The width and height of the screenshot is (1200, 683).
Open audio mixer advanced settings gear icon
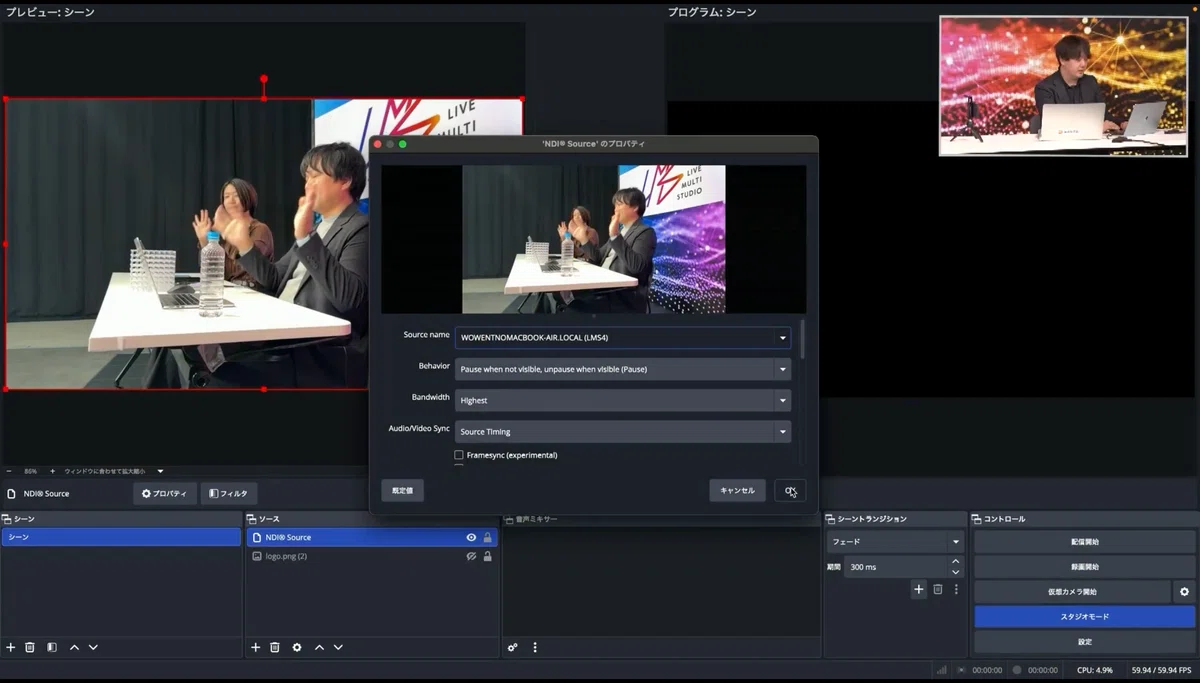pyautogui.click(x=513, y=647)
